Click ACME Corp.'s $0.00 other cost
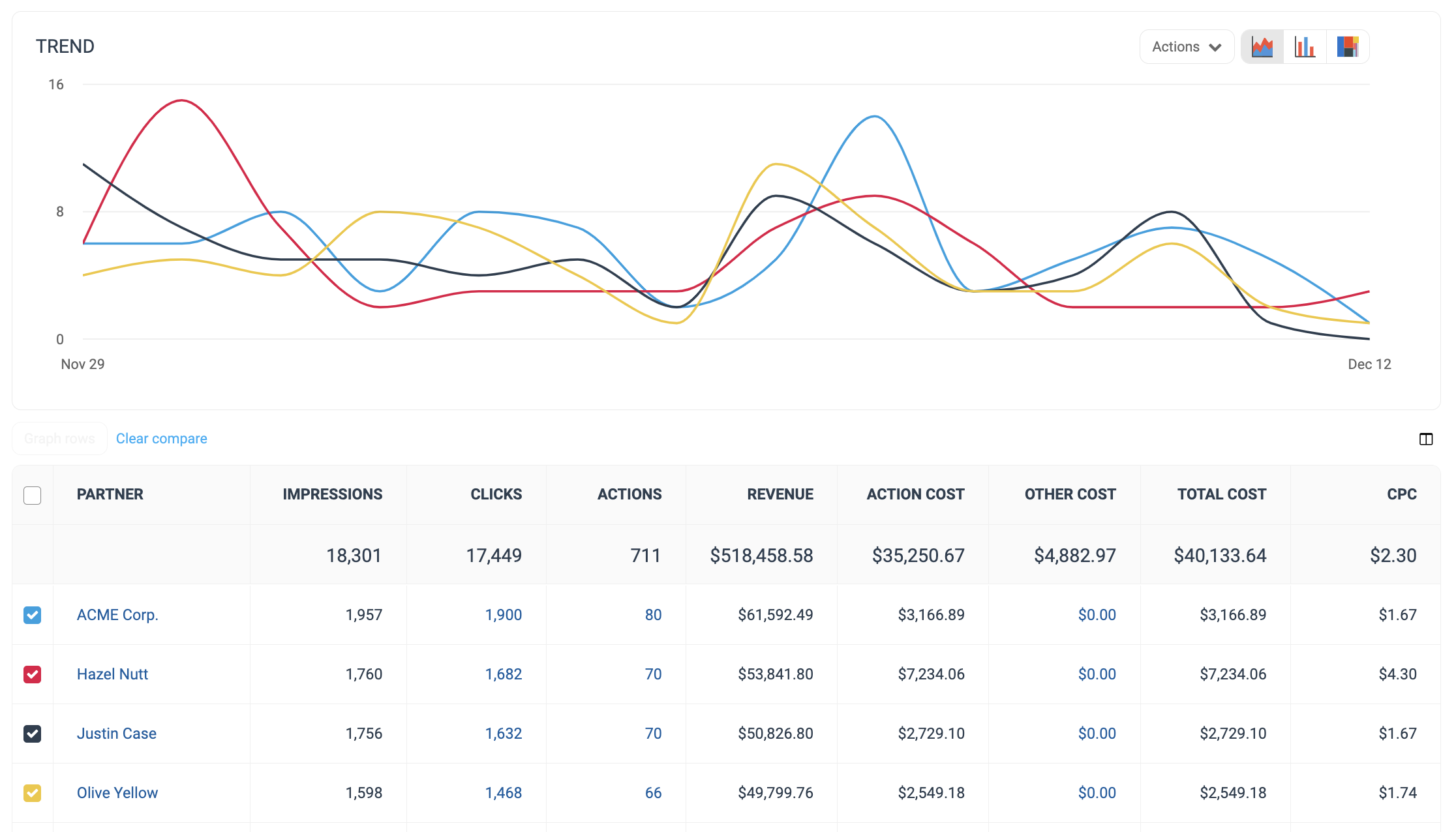Viewport: 1456px width, 832px height. click(1097, 615)
